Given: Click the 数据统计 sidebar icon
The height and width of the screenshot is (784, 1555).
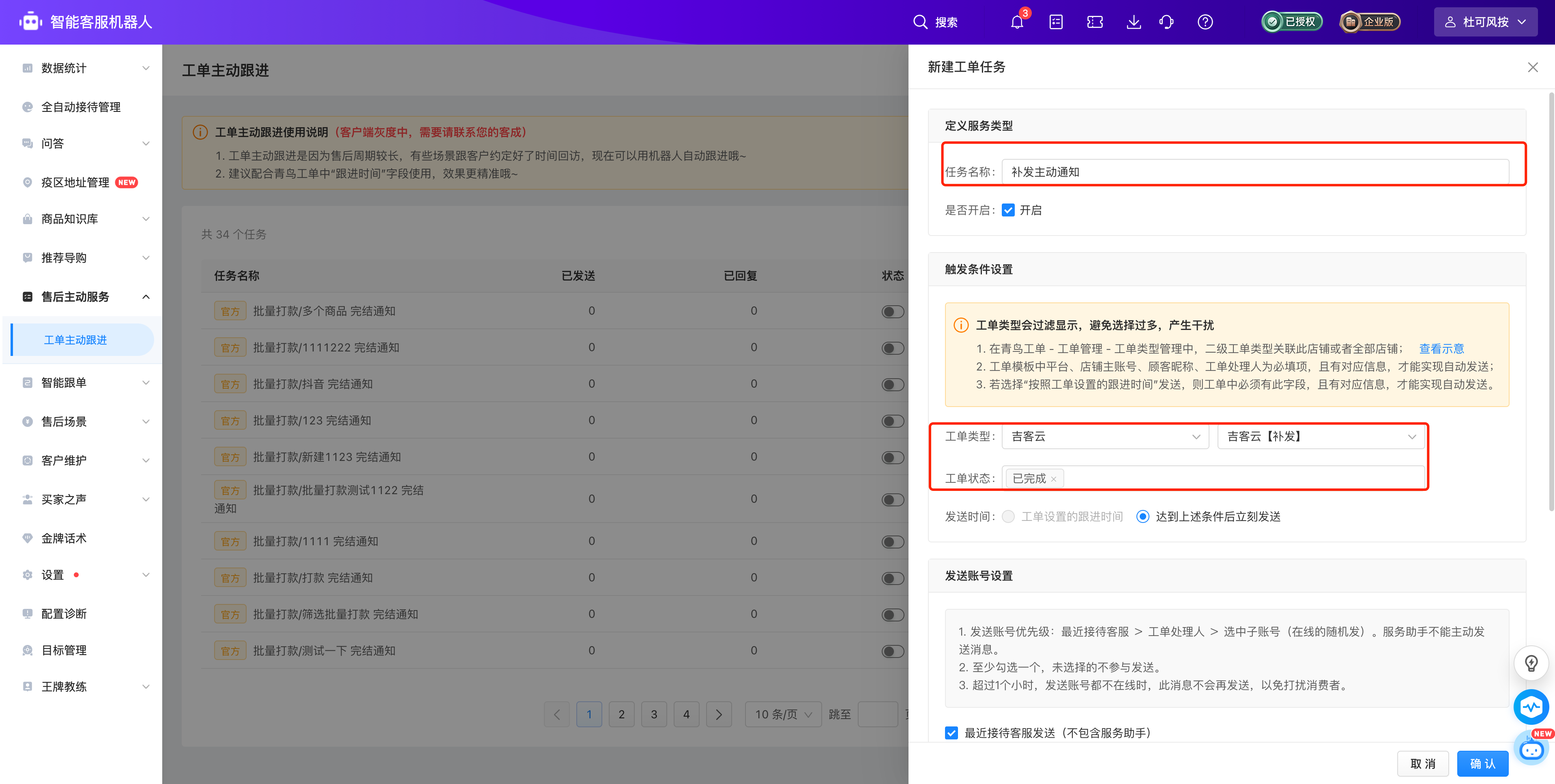Looking at the screenshot, I should (27, 68).
